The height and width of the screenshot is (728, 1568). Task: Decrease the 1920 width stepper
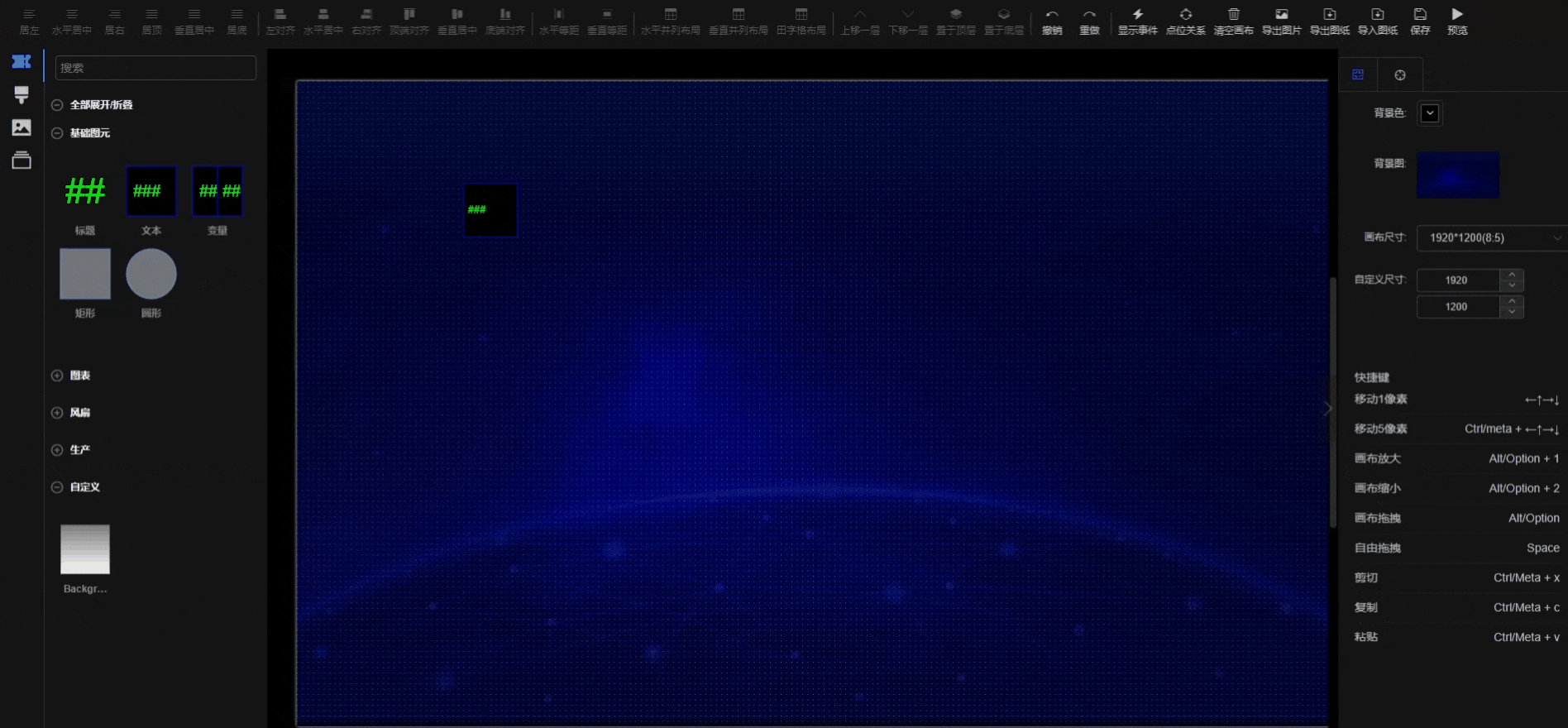[x=1512, y=285]
